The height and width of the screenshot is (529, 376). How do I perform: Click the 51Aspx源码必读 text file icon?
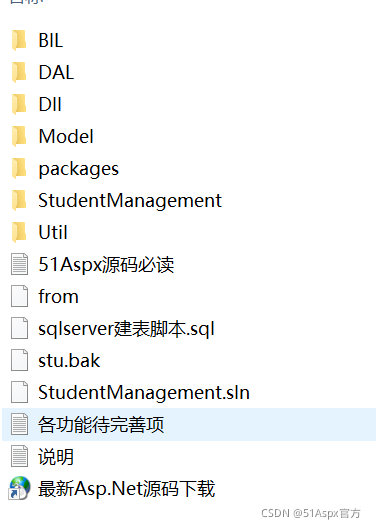tap(20, 264)
